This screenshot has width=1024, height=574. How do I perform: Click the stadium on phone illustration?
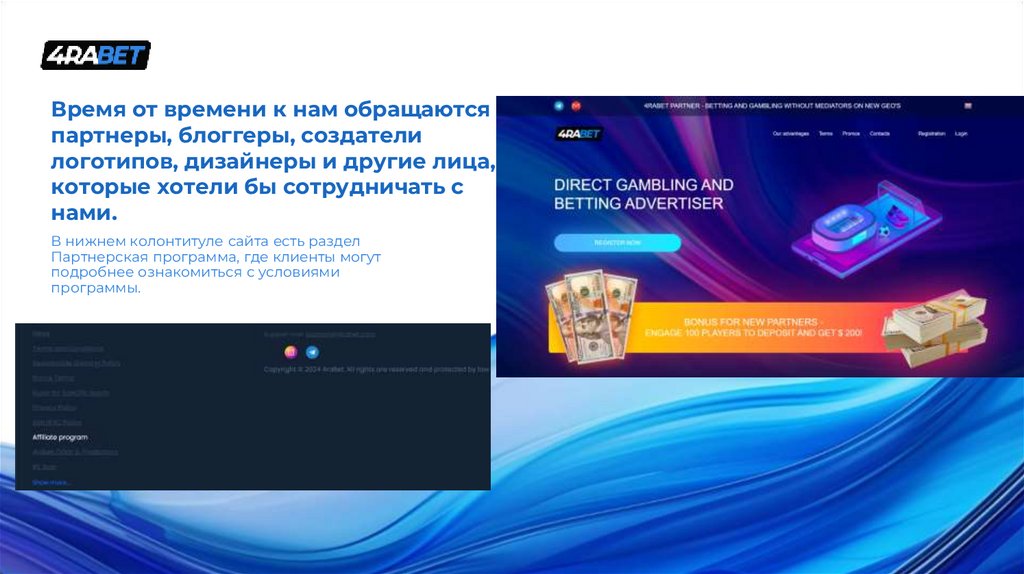pyautogui.click(x=867, y=229)
